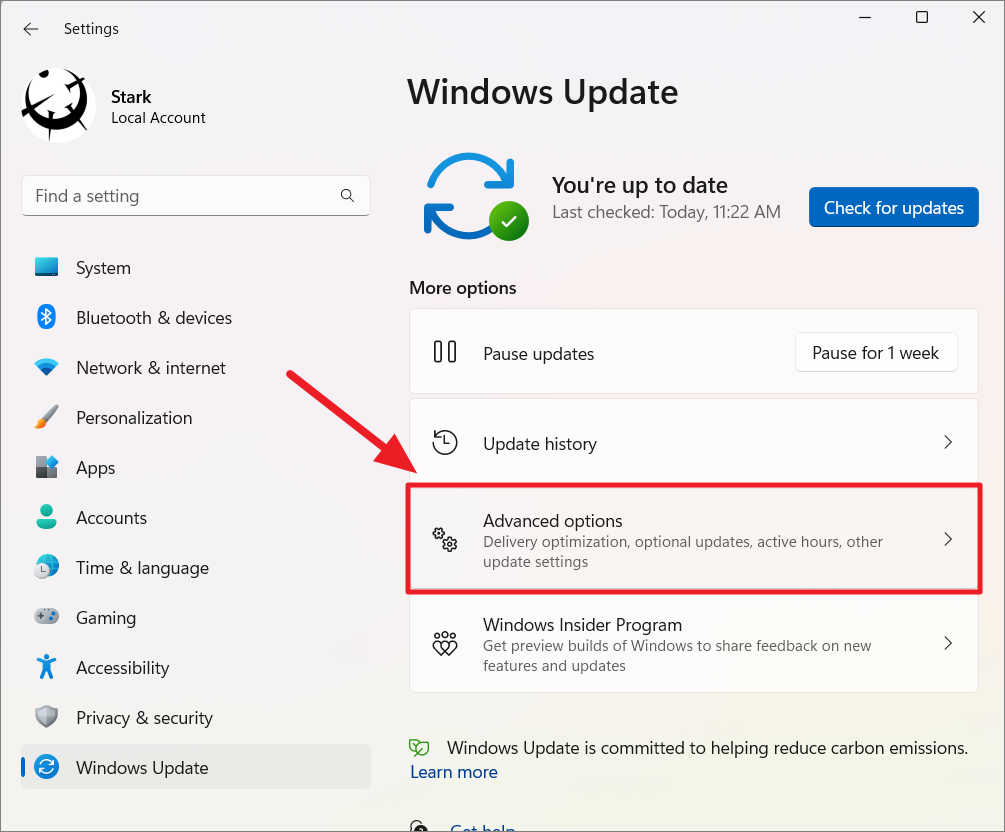This screenshot has width=1005, height=832.
Task: Open Windows Insider Program
Action: point(694,644)
